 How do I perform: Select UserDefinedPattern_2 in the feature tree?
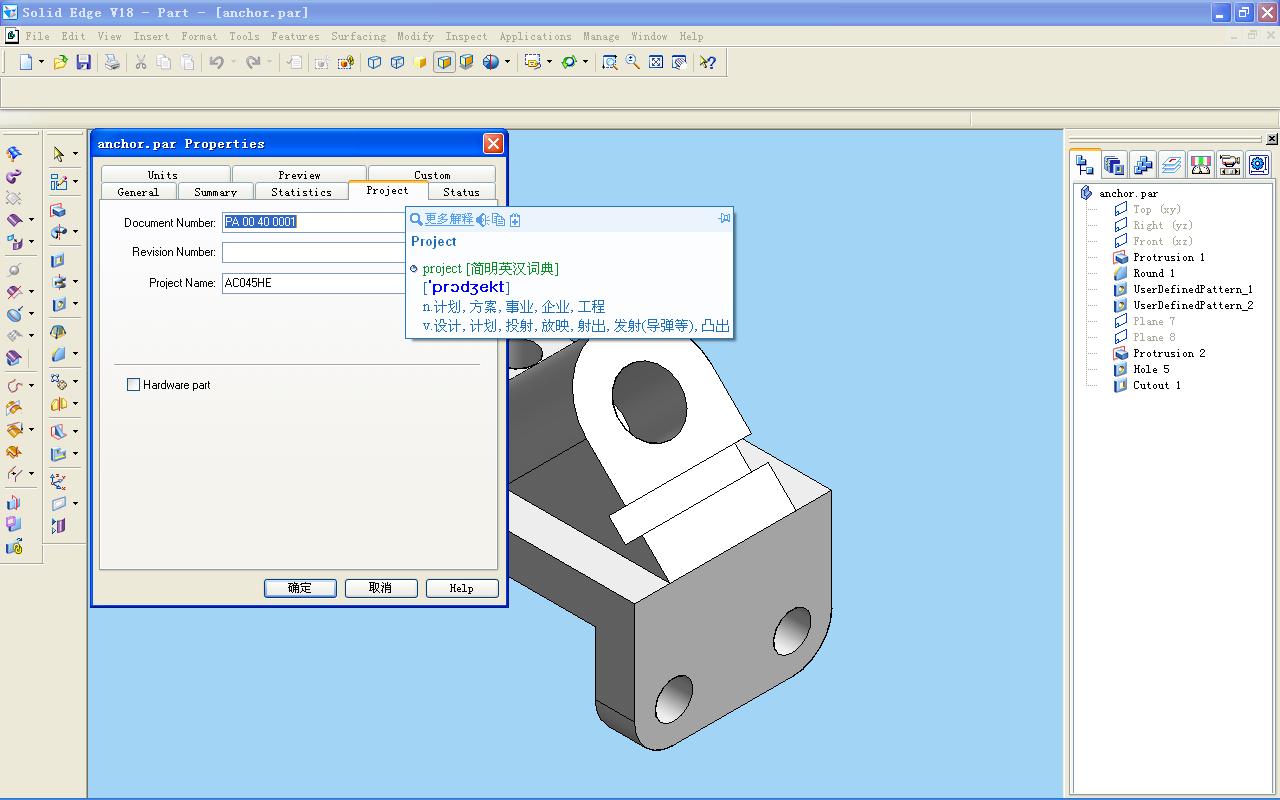tap(1193, 305)
